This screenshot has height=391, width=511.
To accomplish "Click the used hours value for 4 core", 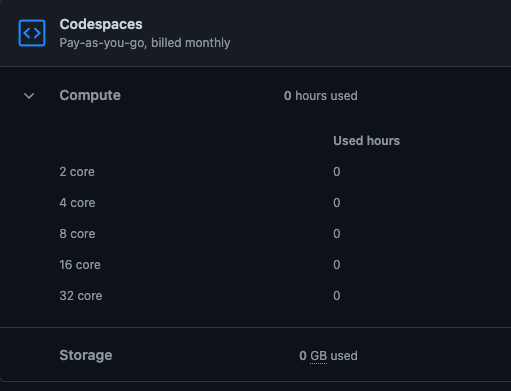I will (x=337, y=203).
